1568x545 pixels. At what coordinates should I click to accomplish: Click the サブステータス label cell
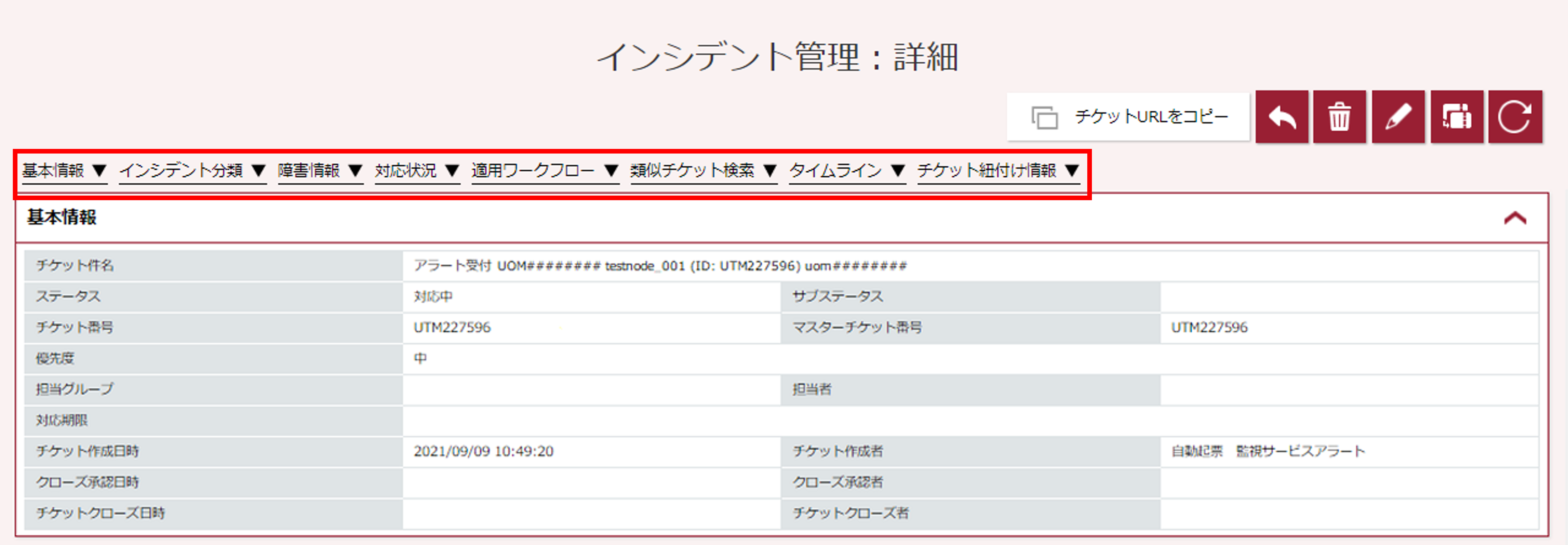pos(970,297)
